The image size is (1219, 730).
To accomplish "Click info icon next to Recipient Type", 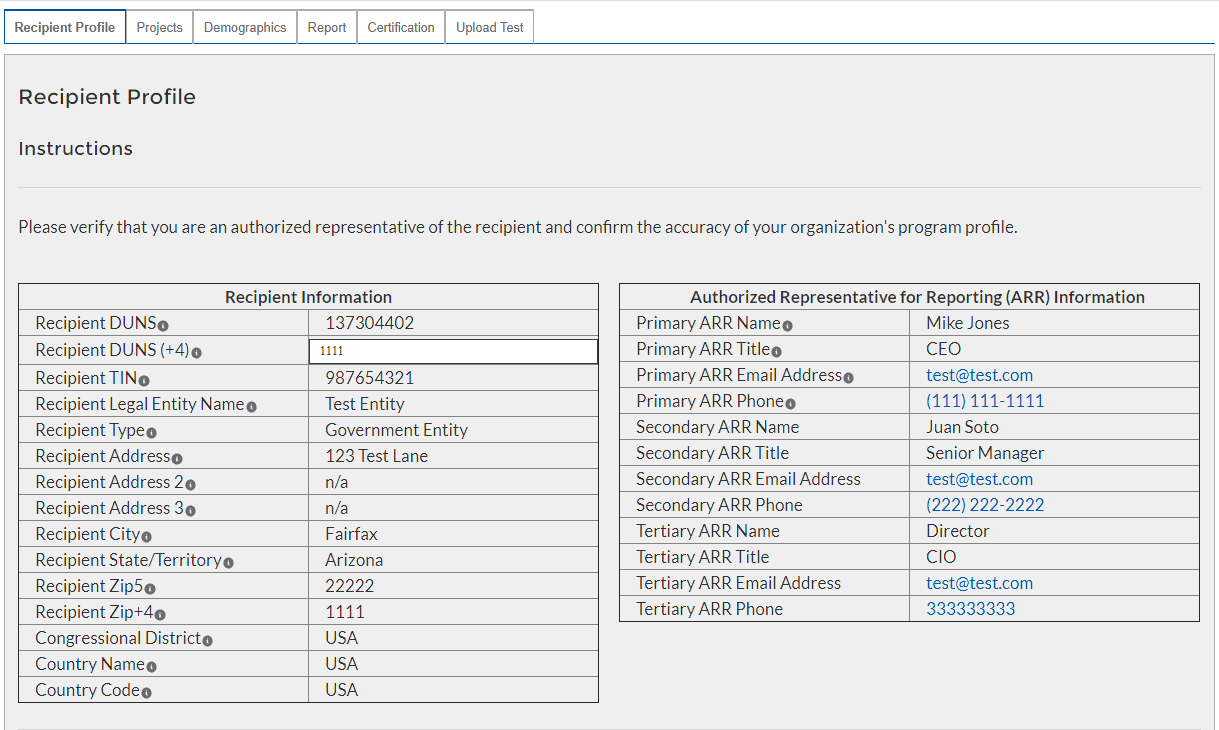I will coord(151,433).
